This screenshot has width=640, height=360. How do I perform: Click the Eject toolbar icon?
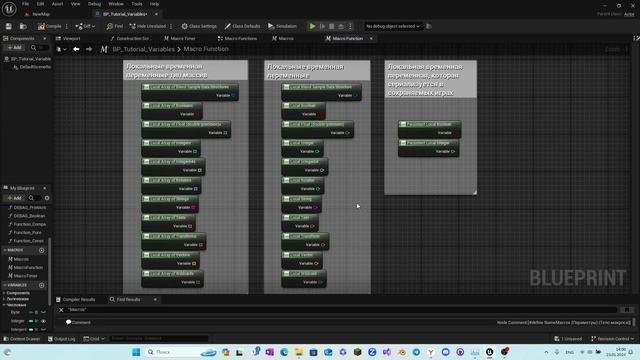point(341,26)
